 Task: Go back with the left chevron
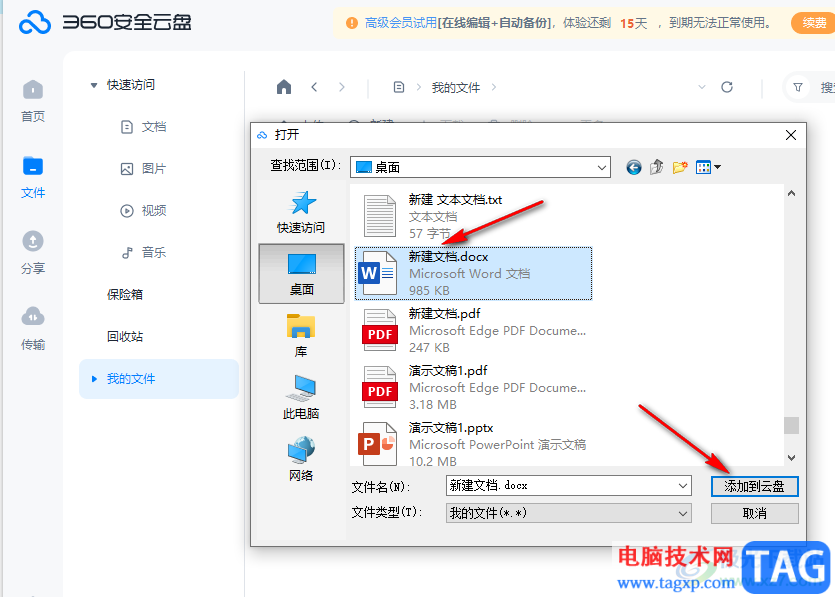pyautogui.click(x=314, y=87)
